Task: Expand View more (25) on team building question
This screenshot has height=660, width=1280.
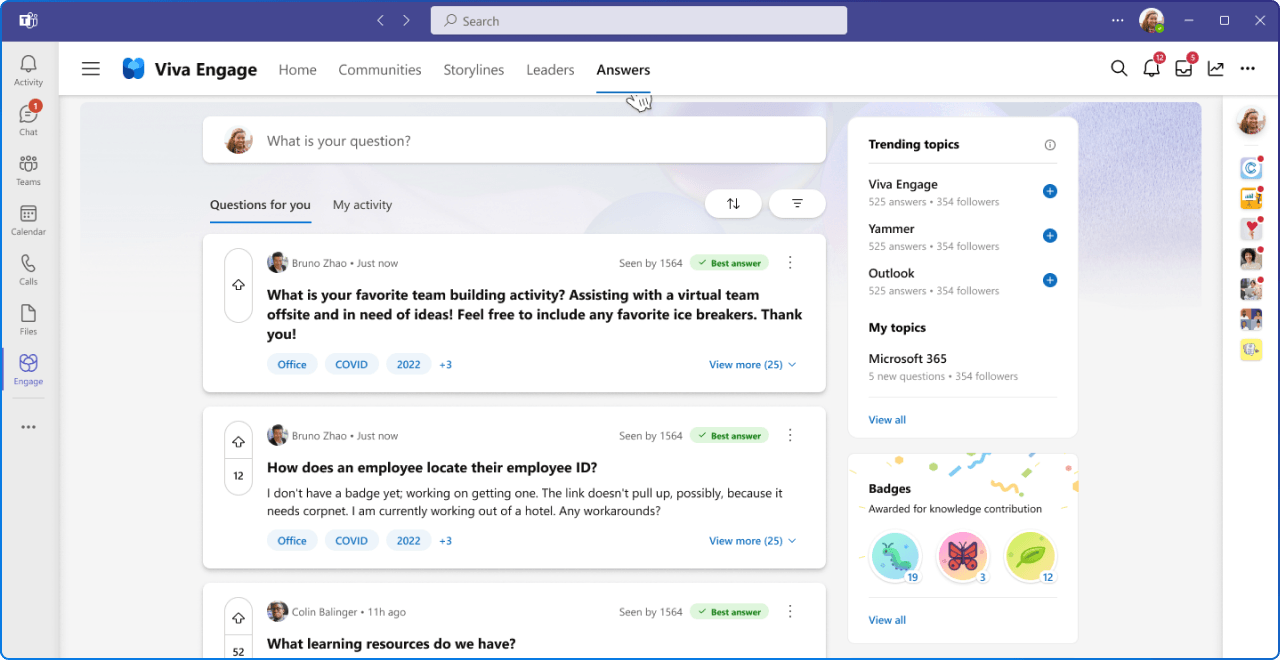Action: [x=753, y=365]
